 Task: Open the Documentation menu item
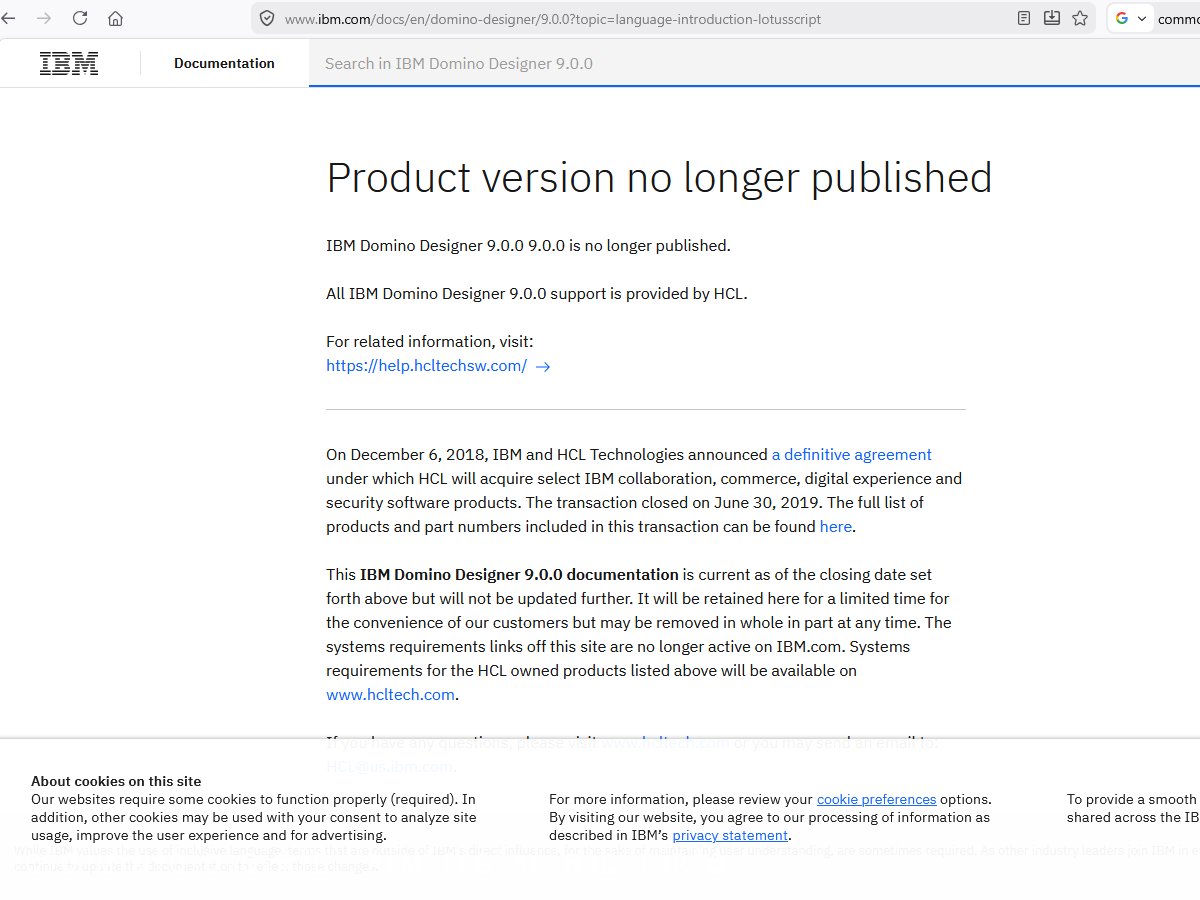click(224, 63)
